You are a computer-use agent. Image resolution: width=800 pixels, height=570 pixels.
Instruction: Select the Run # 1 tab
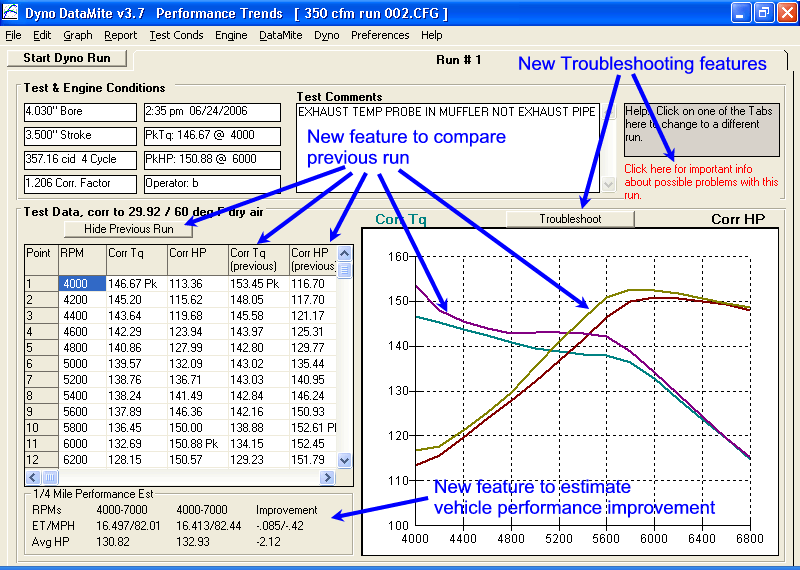458,60
